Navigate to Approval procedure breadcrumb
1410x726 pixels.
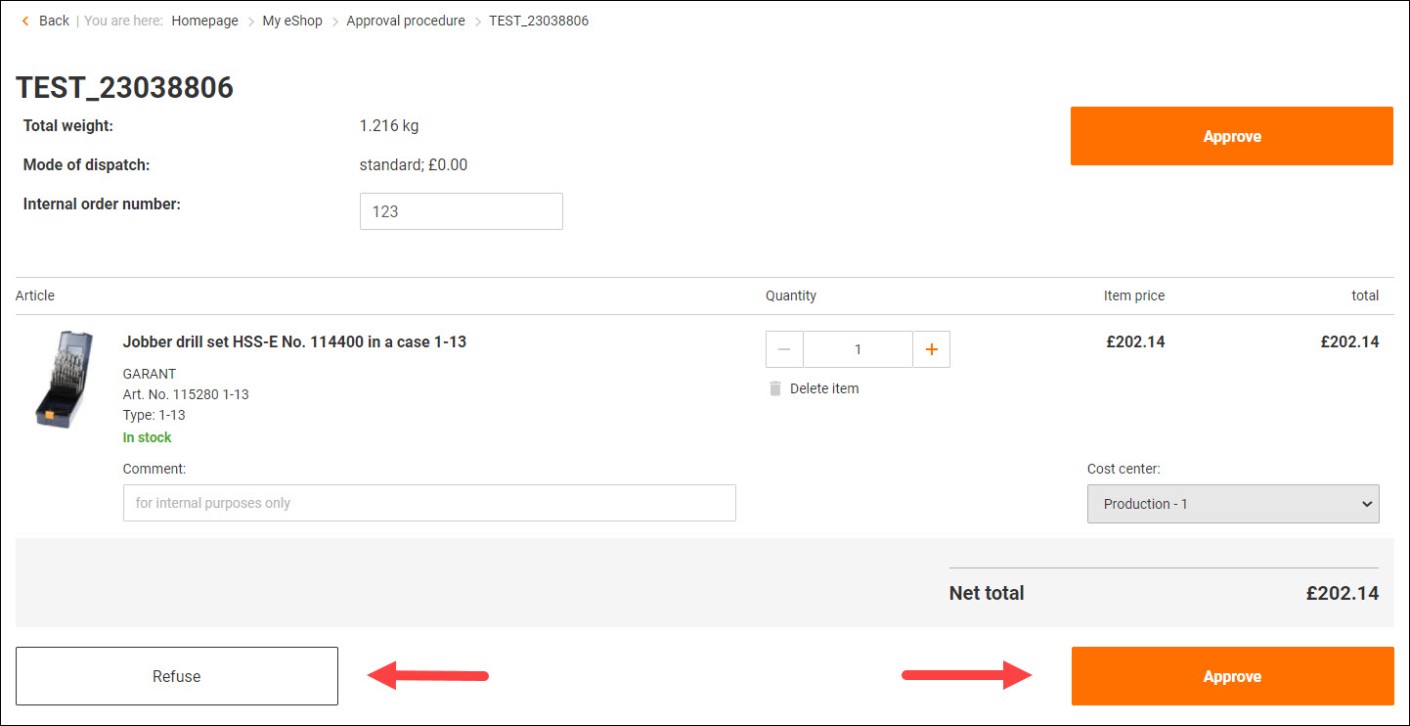tap(405, 21)
